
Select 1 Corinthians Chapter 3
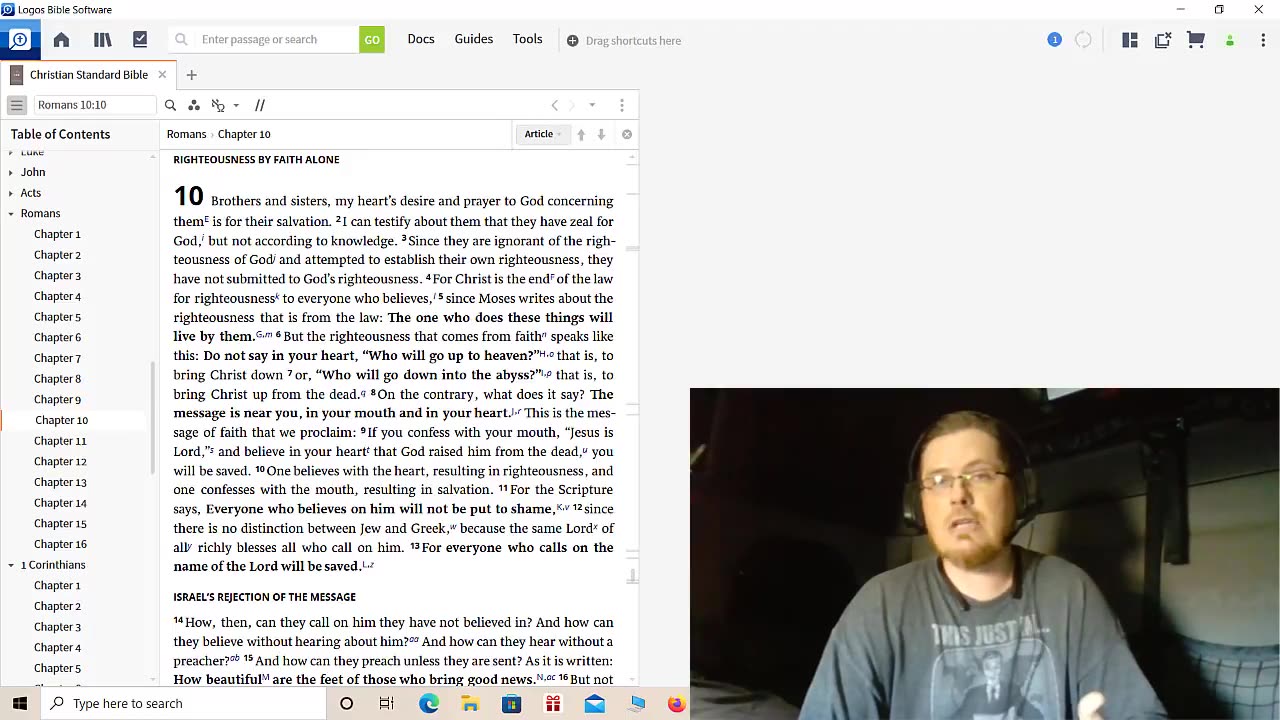pyautogui.click(x=57, y=627)
